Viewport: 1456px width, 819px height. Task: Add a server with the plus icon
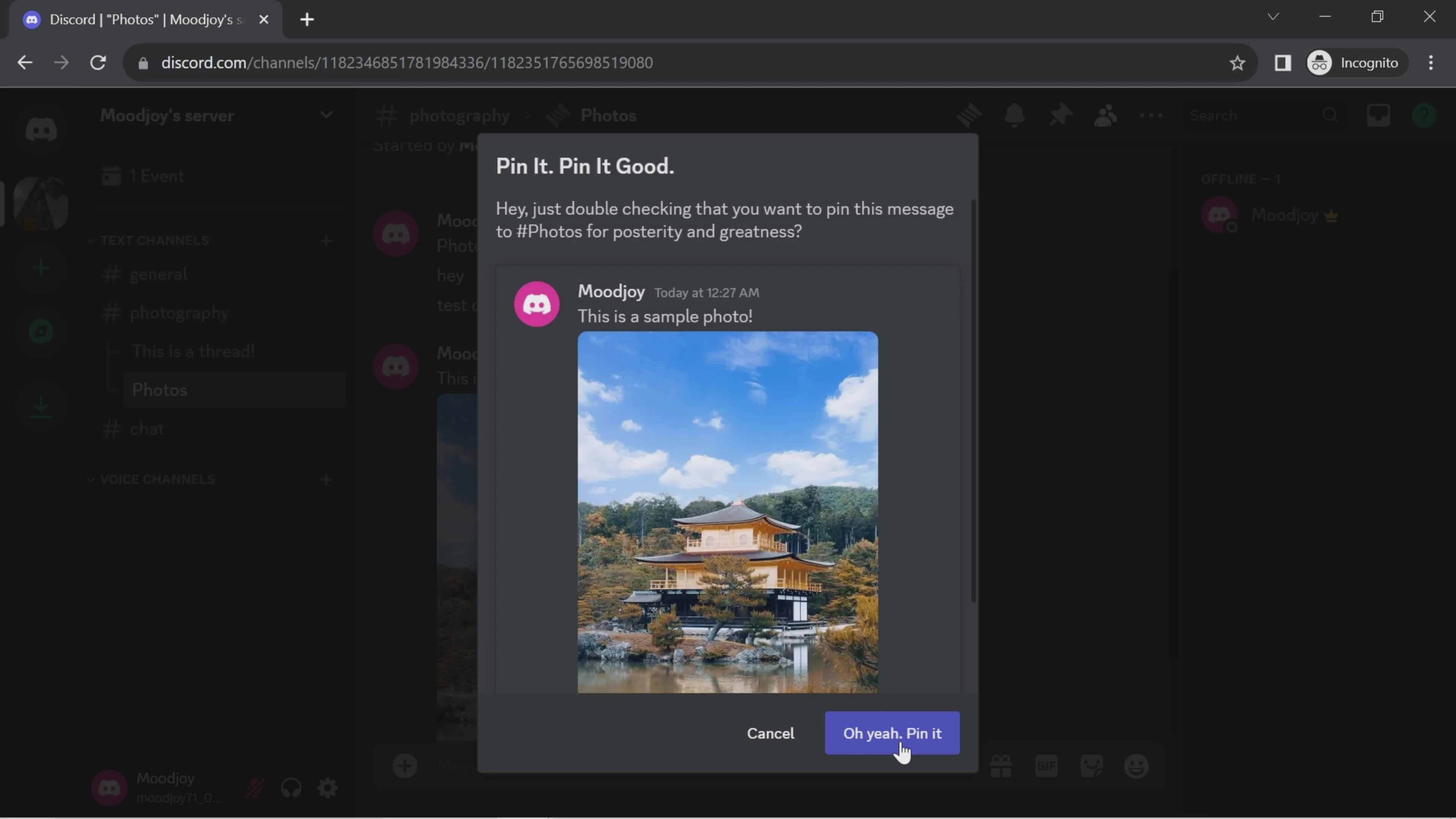(41, 268)
